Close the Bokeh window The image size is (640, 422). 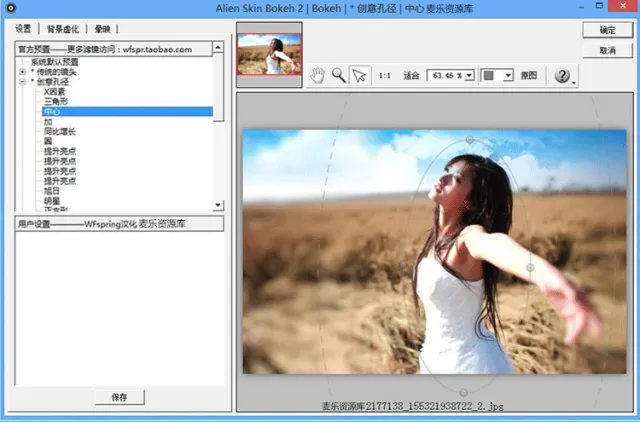pyautogui.click(x=623, y=6)
